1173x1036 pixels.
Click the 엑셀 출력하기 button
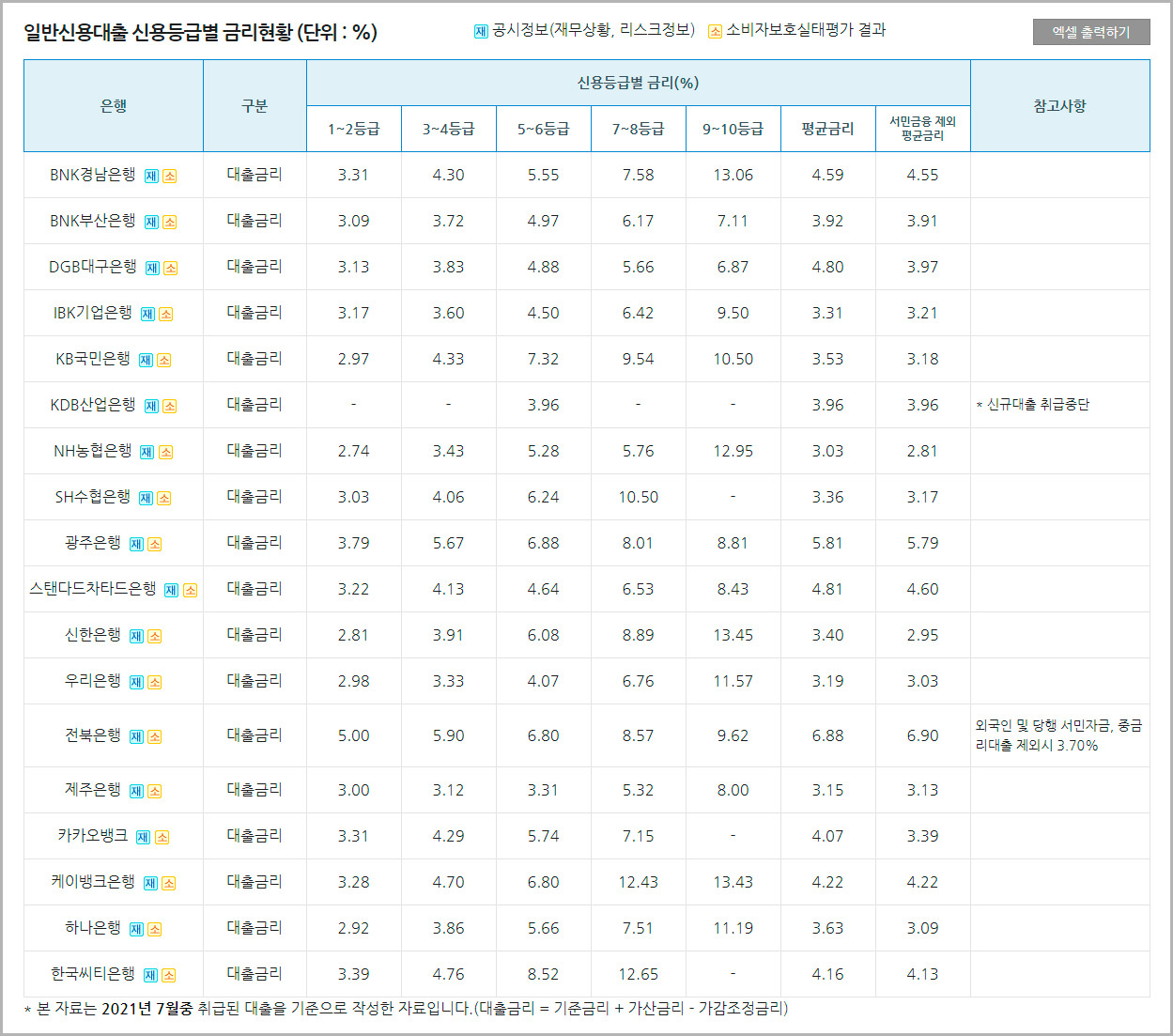coord(1091,30)
